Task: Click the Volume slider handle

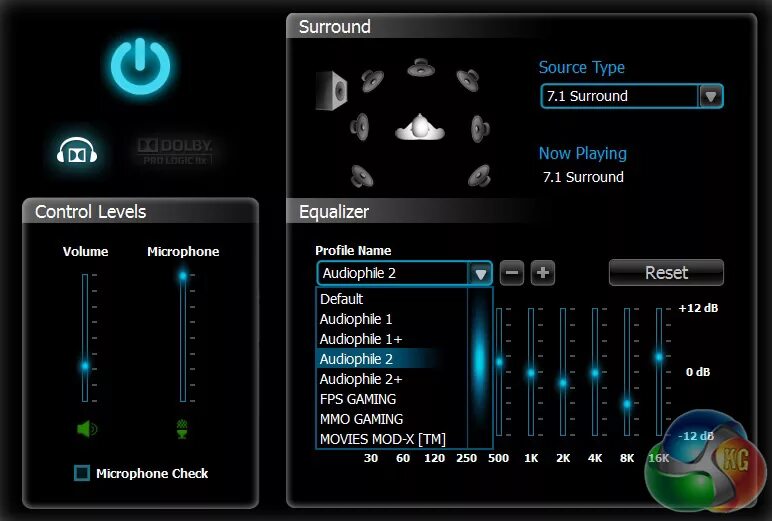Action: [x=85, y=366]
